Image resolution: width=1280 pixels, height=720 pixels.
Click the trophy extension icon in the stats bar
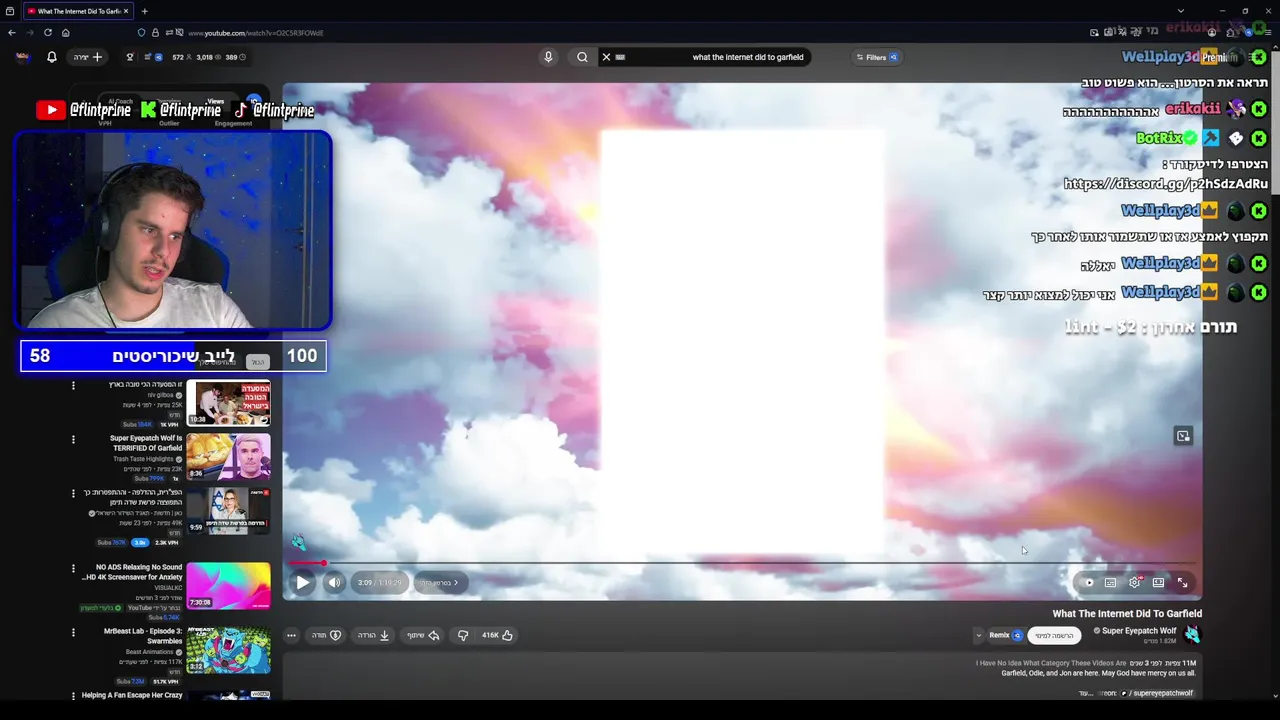click(129, 57)
